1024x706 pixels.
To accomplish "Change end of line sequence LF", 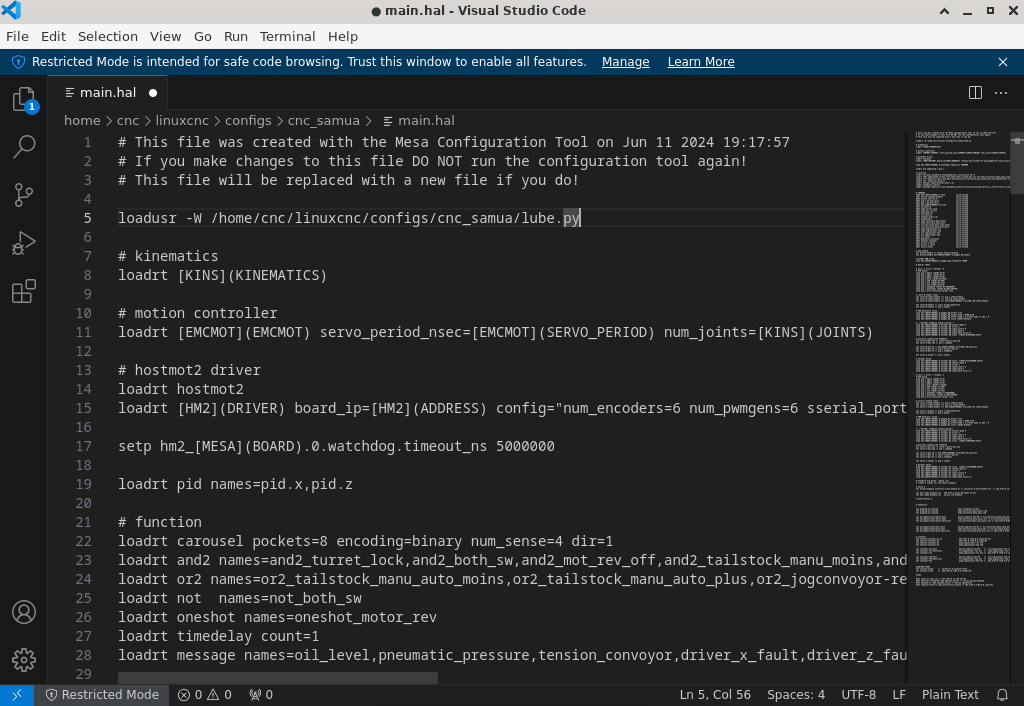I will [899, 695].
